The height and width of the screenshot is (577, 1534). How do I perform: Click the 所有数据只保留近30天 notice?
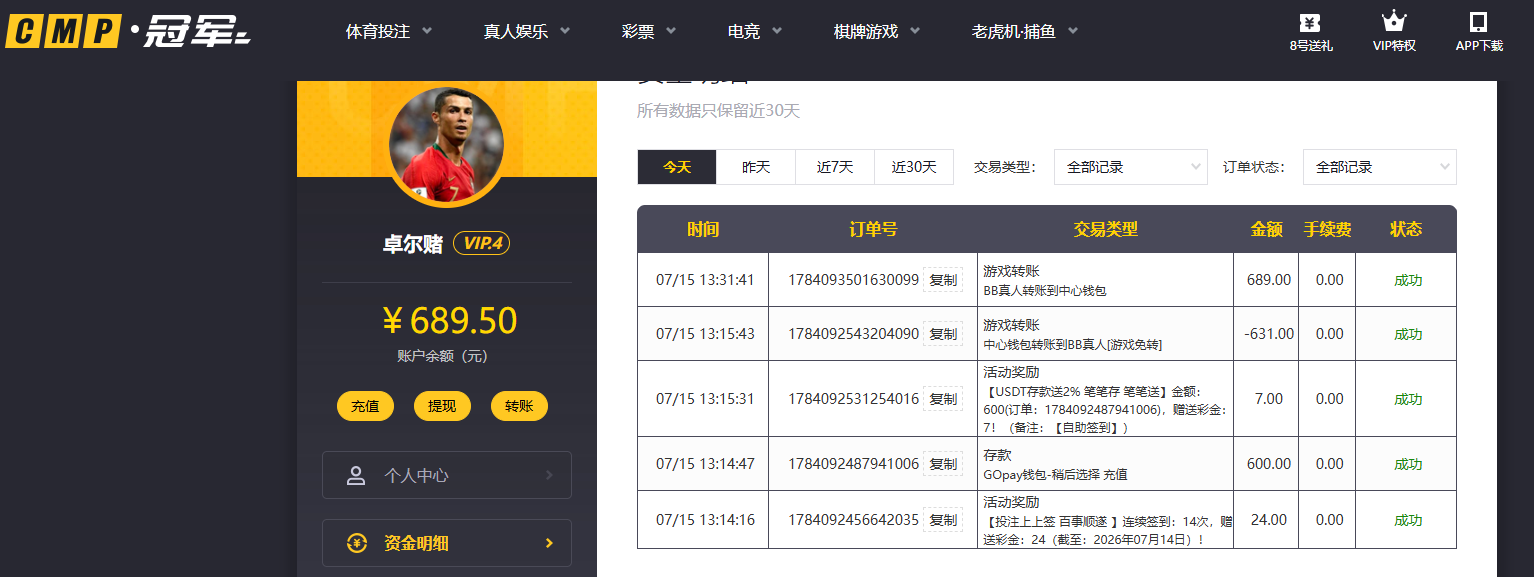718,111
